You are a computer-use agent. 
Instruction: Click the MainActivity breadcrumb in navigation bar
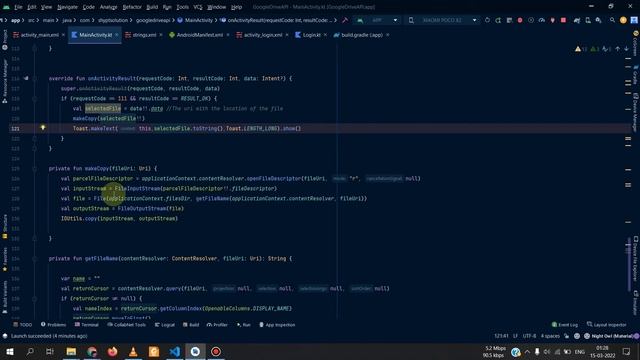point(195,20)
